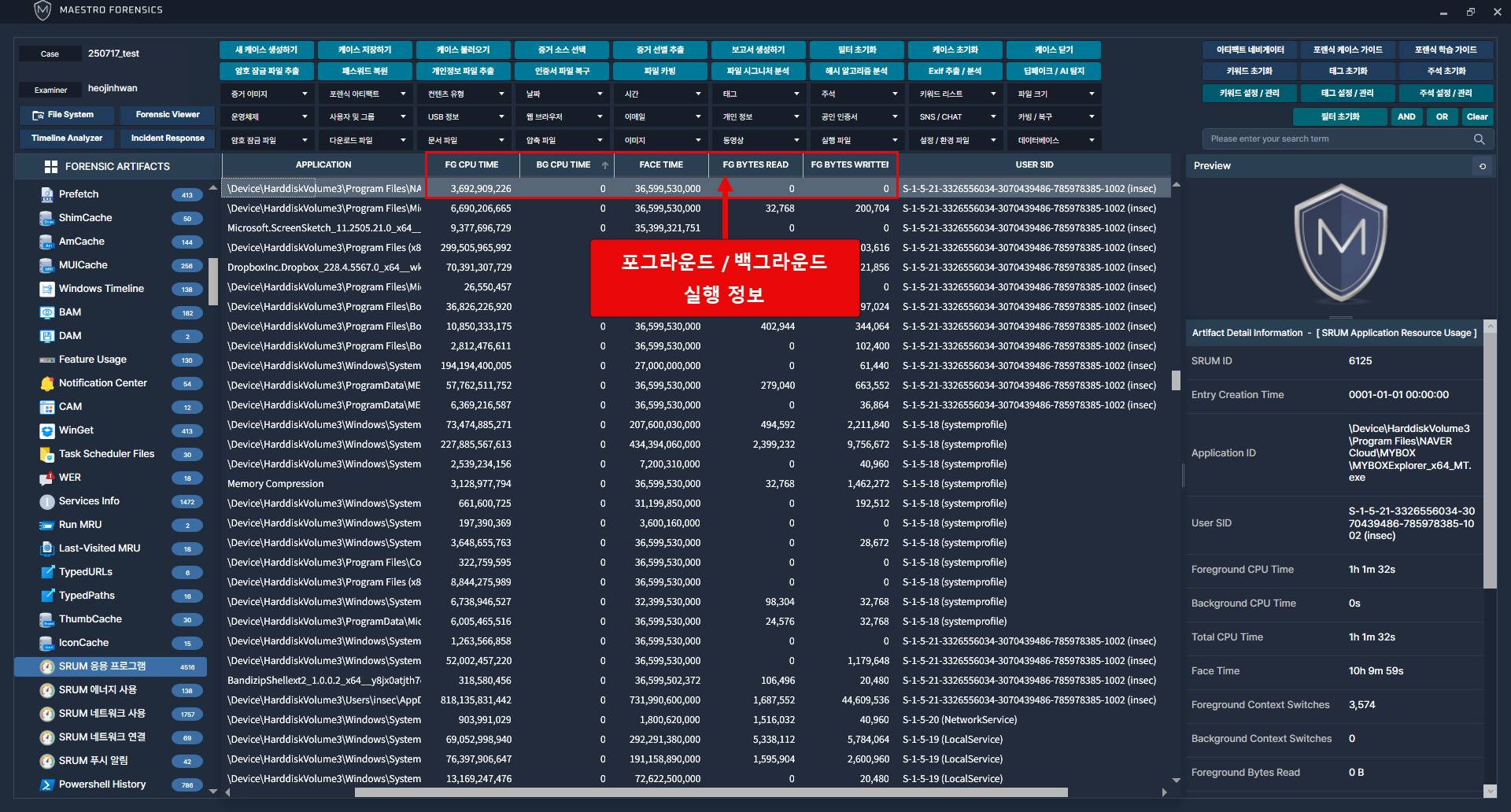
Task: Click the WinGet artifact icon
Action: [x=46, y=430]
